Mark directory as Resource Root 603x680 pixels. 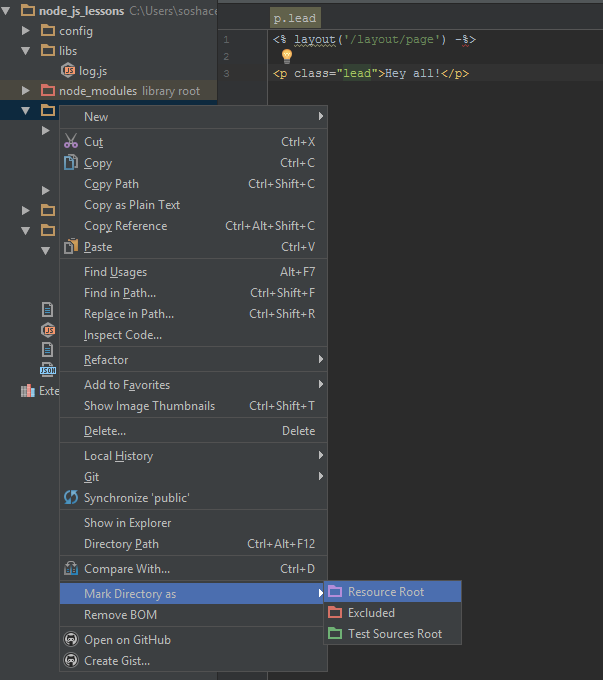tap(393, 592)
